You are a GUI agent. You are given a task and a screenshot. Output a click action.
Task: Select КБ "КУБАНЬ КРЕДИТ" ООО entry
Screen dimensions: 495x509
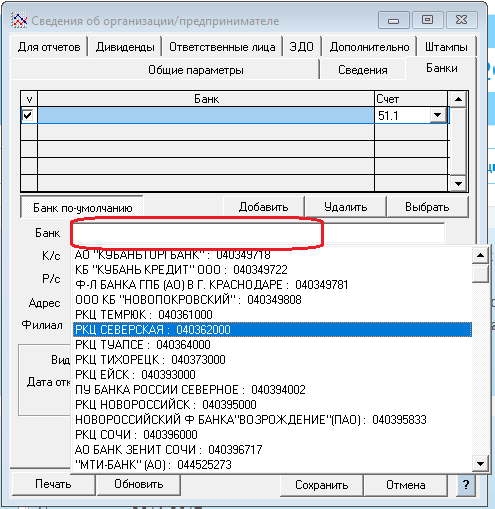pos(272,270)
